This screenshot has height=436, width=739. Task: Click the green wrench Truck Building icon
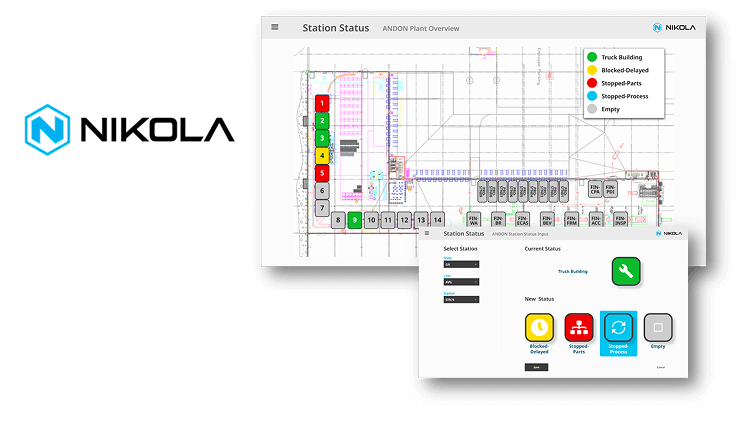(625, 272)
